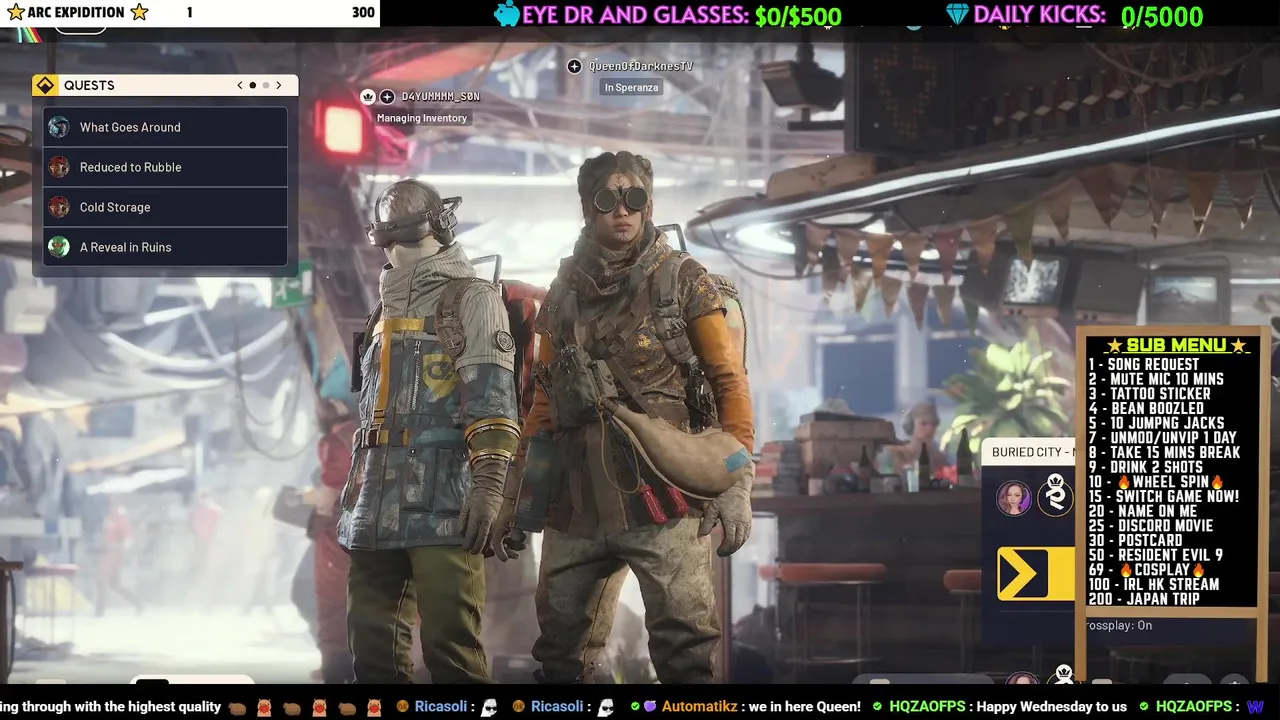Click the EYE DR AND GLASSES goal
The width and height of the screenshot is (1280, 720).
(635, 15)
